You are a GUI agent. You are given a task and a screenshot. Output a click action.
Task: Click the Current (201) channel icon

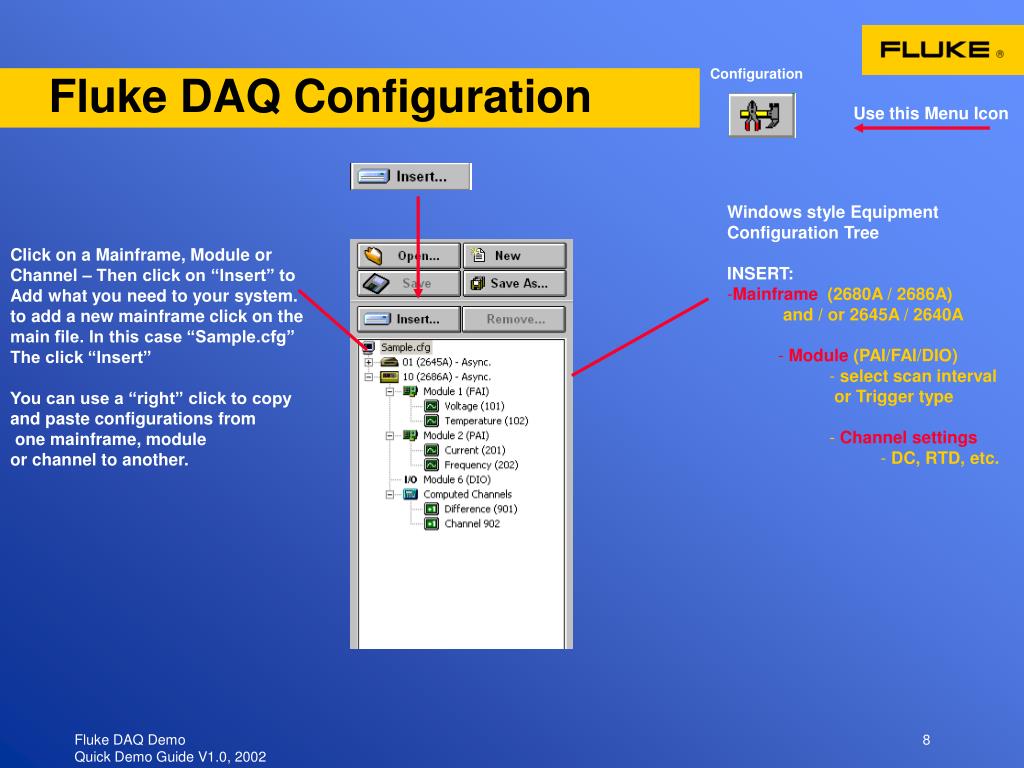coord(432,451)
